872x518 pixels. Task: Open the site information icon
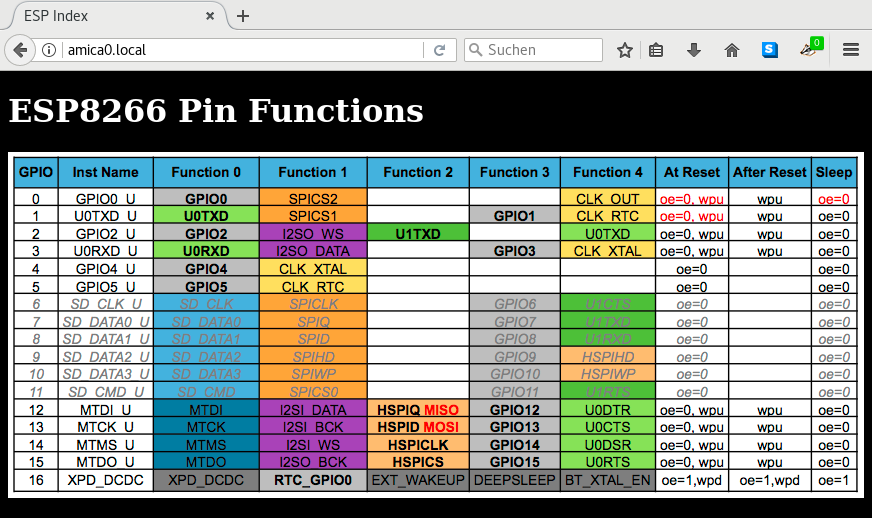[x=49, y=50]
